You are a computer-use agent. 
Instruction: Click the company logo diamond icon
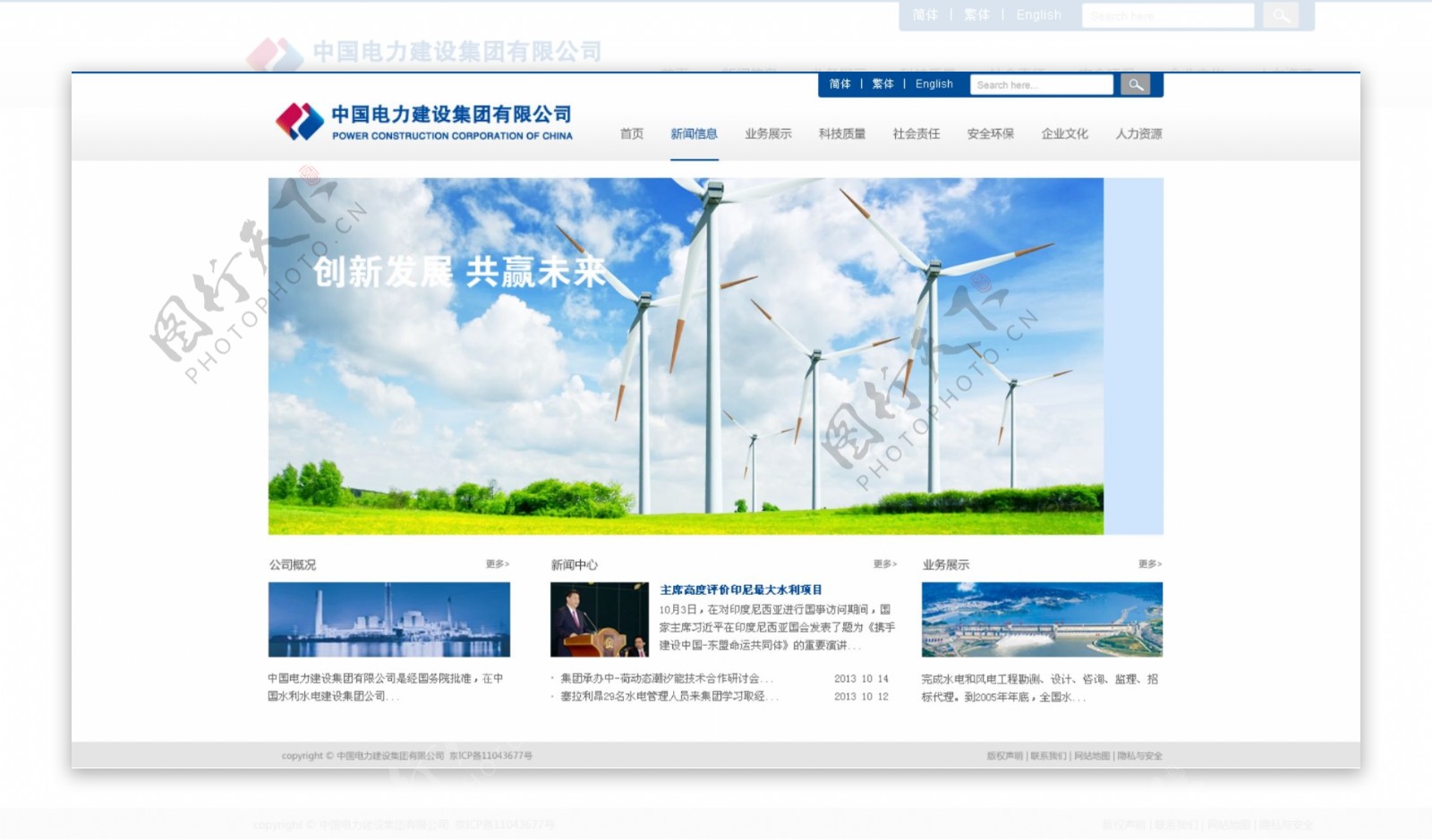click(300, 122)
